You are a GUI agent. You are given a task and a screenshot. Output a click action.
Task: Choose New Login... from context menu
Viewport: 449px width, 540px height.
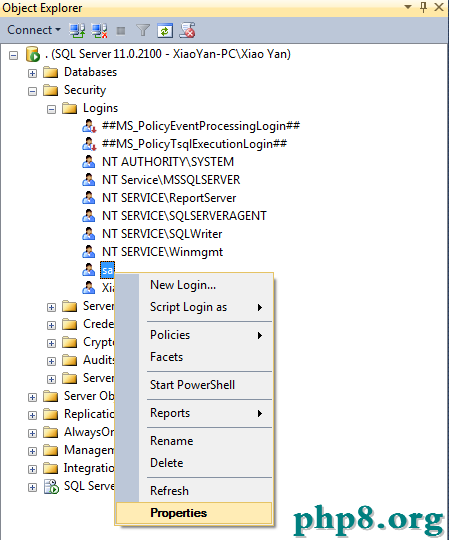tap(194, 285)
